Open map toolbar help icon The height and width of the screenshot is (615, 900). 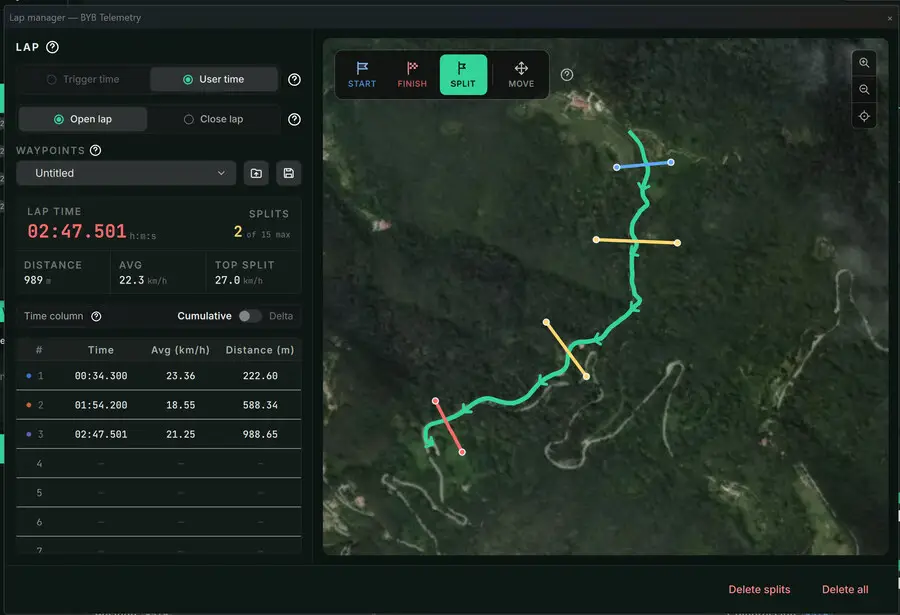coord(567,75)
